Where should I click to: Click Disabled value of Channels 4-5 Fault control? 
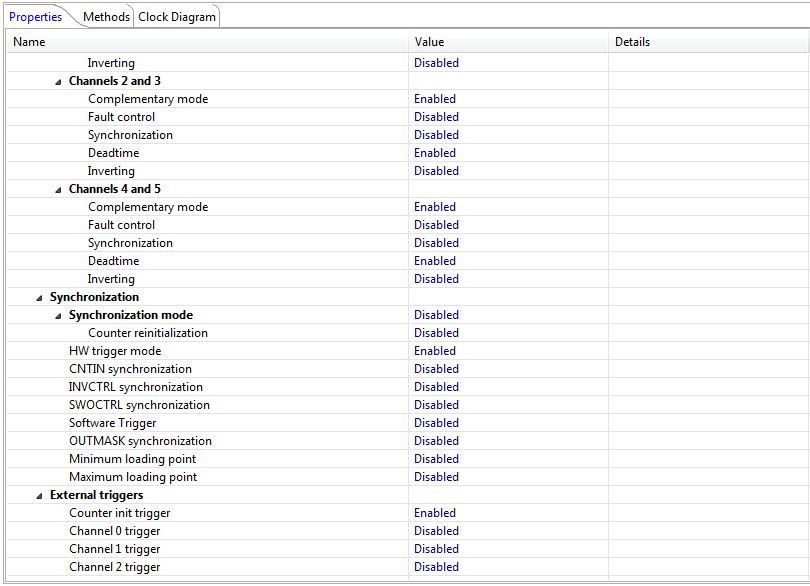click(437, 225)
